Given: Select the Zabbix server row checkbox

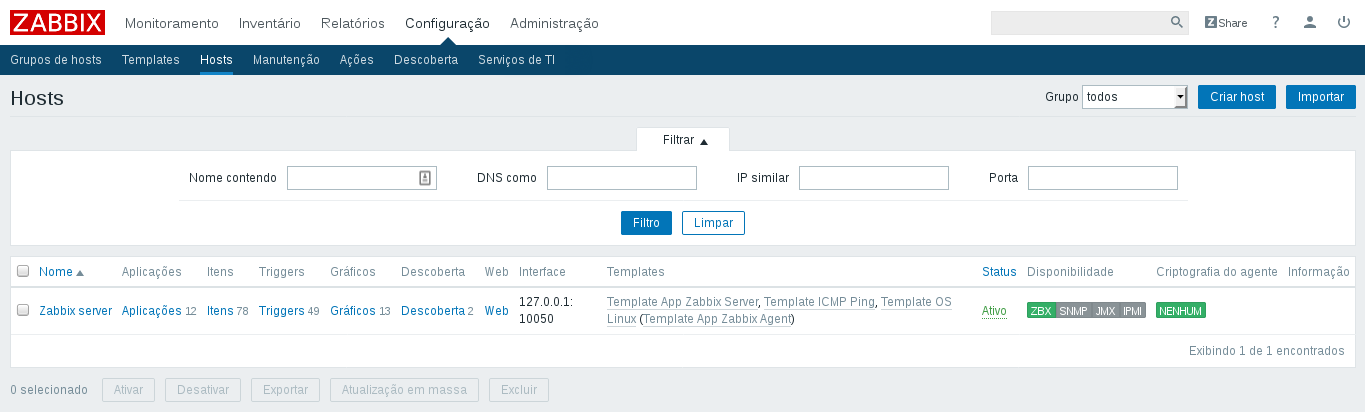Looking at the screenshot, I should [23, 310].
